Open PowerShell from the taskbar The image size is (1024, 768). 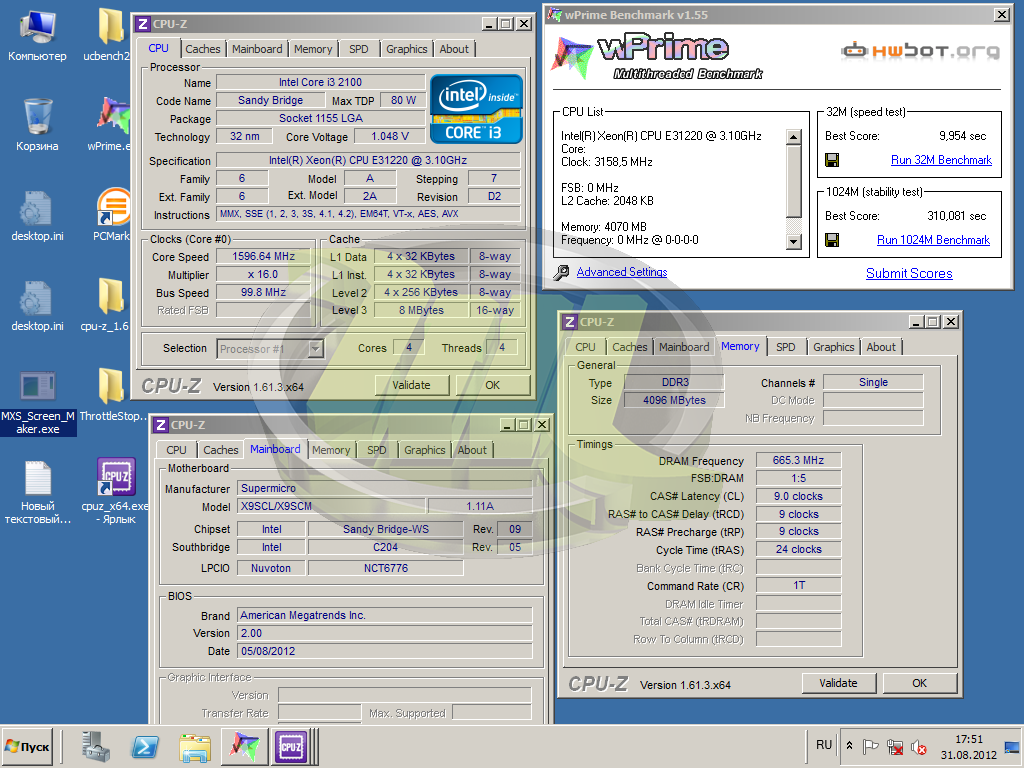[x=145, y=746]
